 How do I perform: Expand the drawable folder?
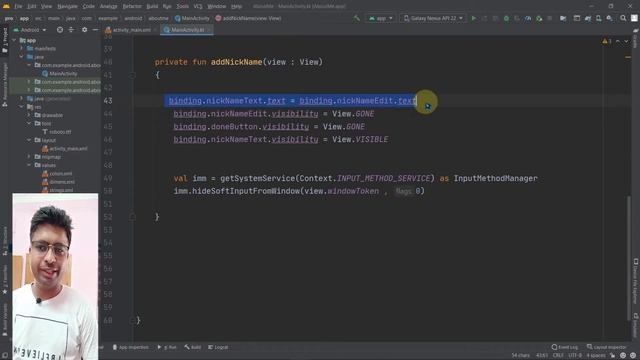coord(29,115)
